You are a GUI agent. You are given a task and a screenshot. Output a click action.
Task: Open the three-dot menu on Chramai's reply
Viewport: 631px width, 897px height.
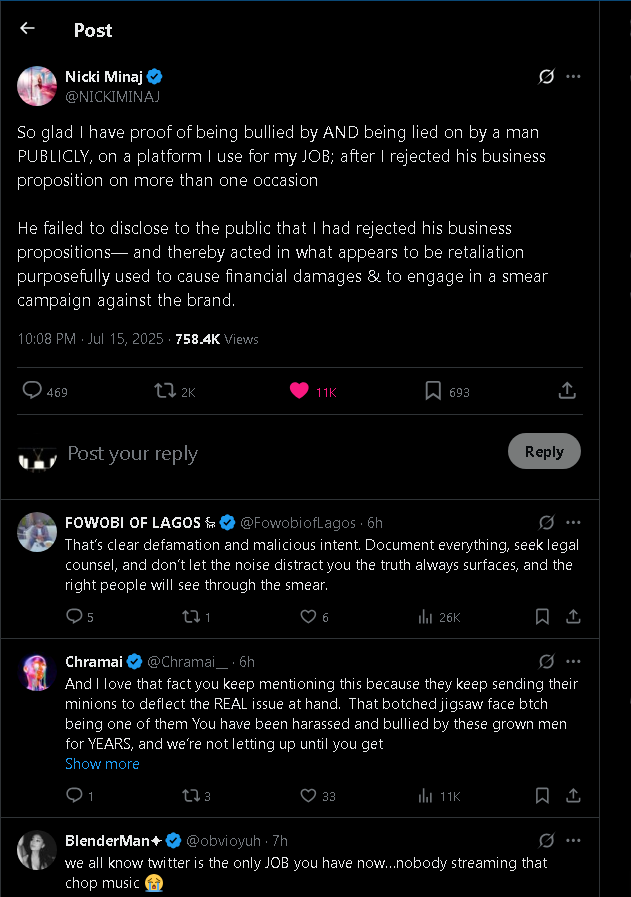[573, 661]
